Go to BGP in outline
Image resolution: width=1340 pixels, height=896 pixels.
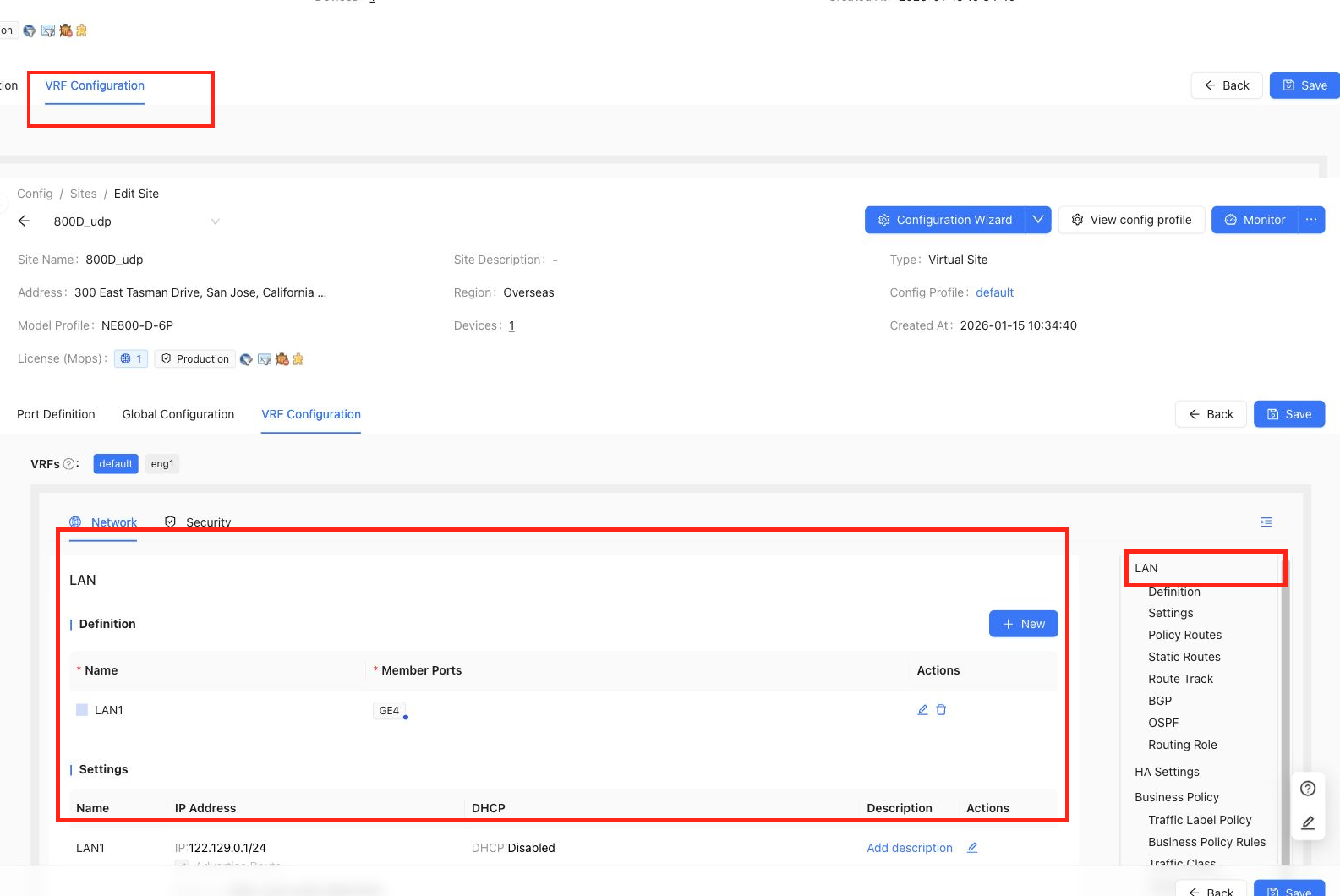coord(1160,701)
